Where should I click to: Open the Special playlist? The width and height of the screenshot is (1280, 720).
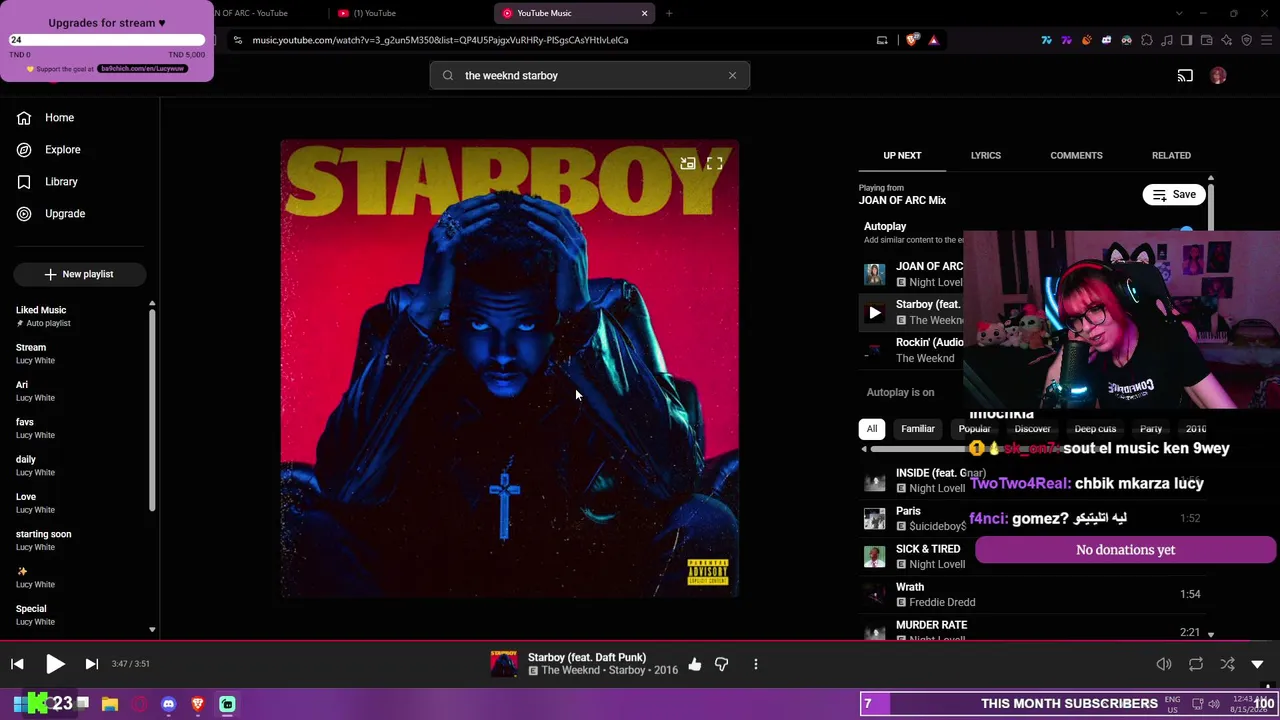pyautogui.click(x=35, y=615)
